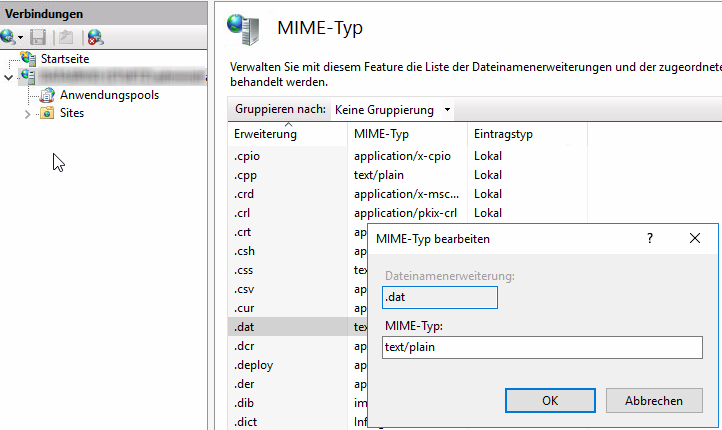
Task: Select the Startseite node icon
Action: click(28, 59)
